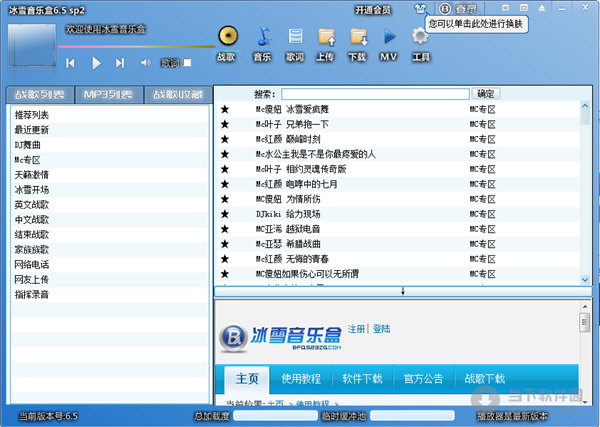This screenshot has width=600, height=427.
Task: Select DJ舞曲 category
Action: (28, 145)
